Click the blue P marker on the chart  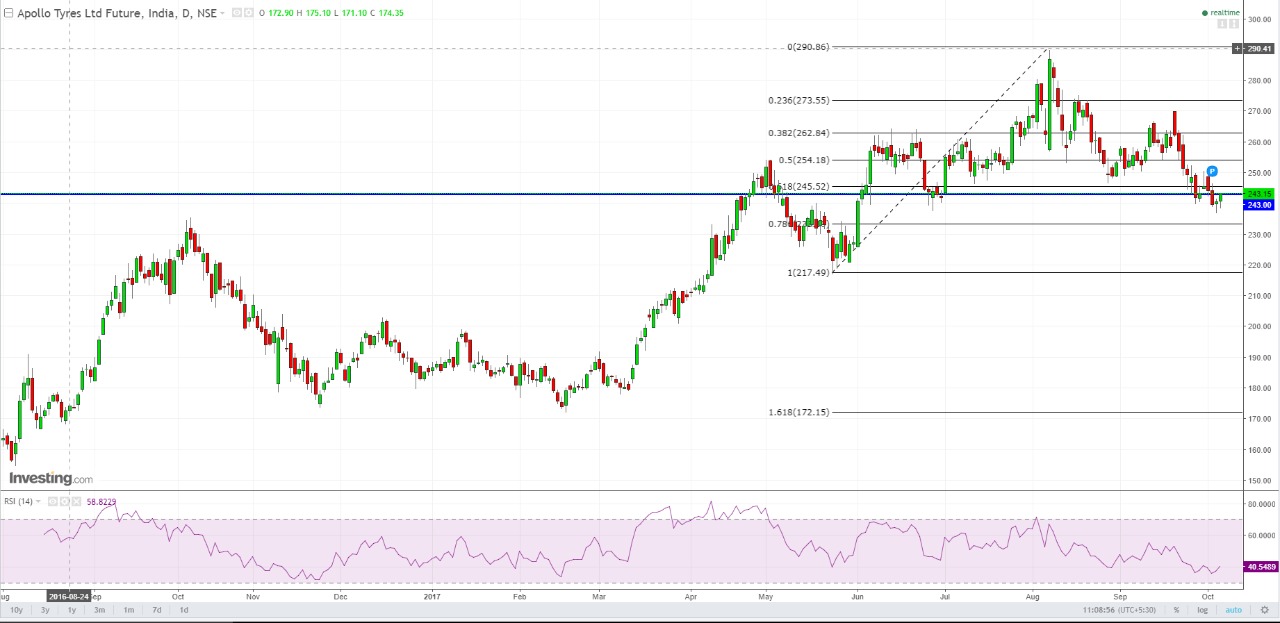(x=1212, y=171)
